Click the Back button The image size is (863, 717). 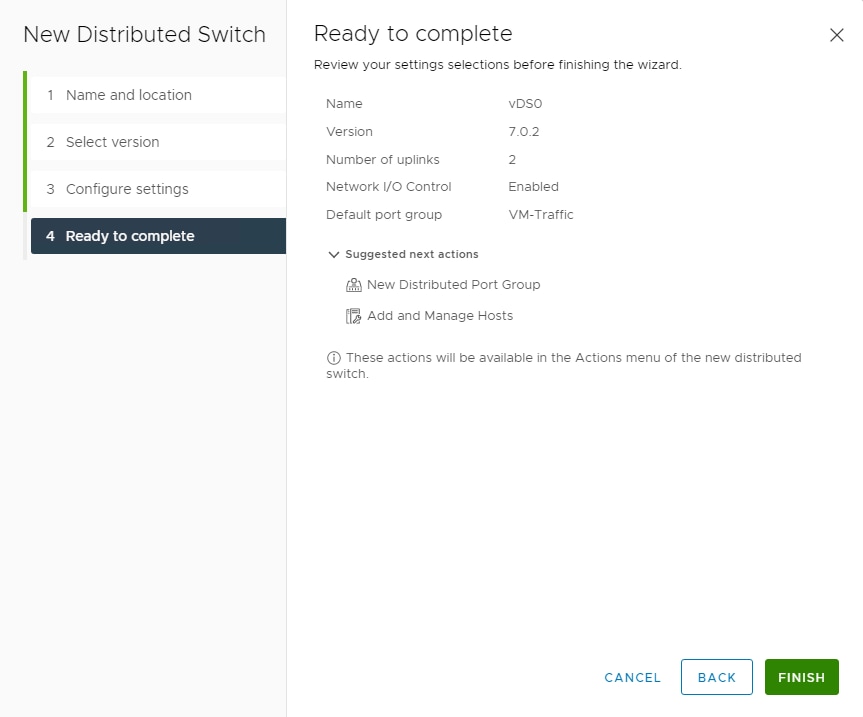717,677
